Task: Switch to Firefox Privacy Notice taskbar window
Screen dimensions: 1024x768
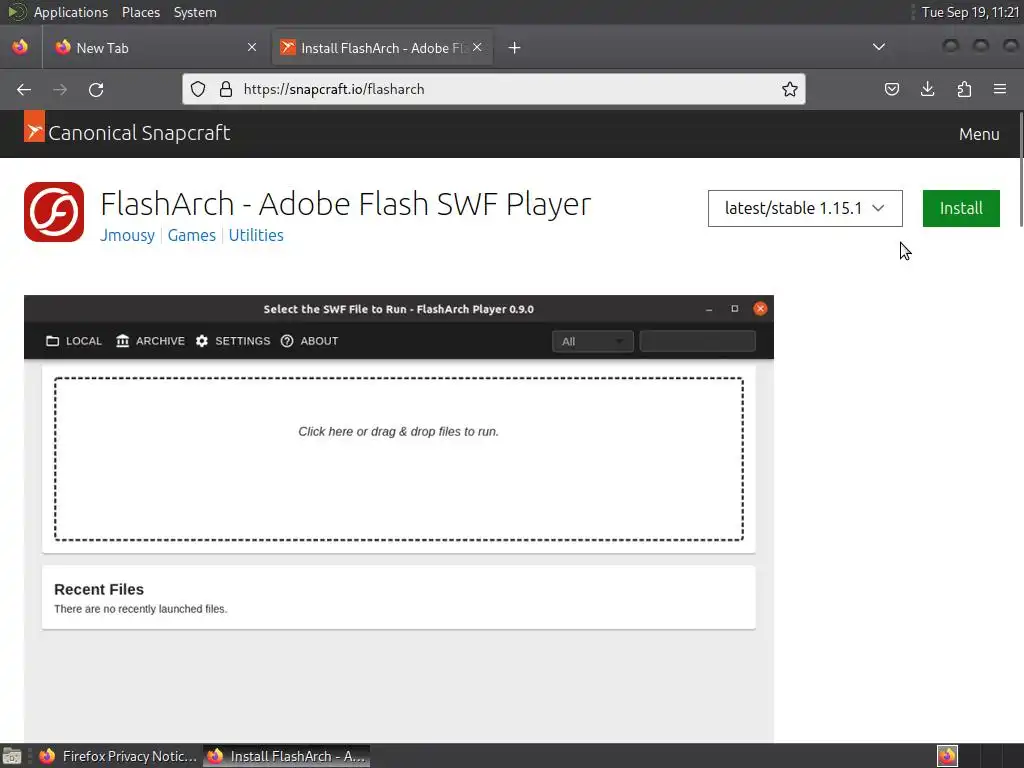Action: [118, 756]
